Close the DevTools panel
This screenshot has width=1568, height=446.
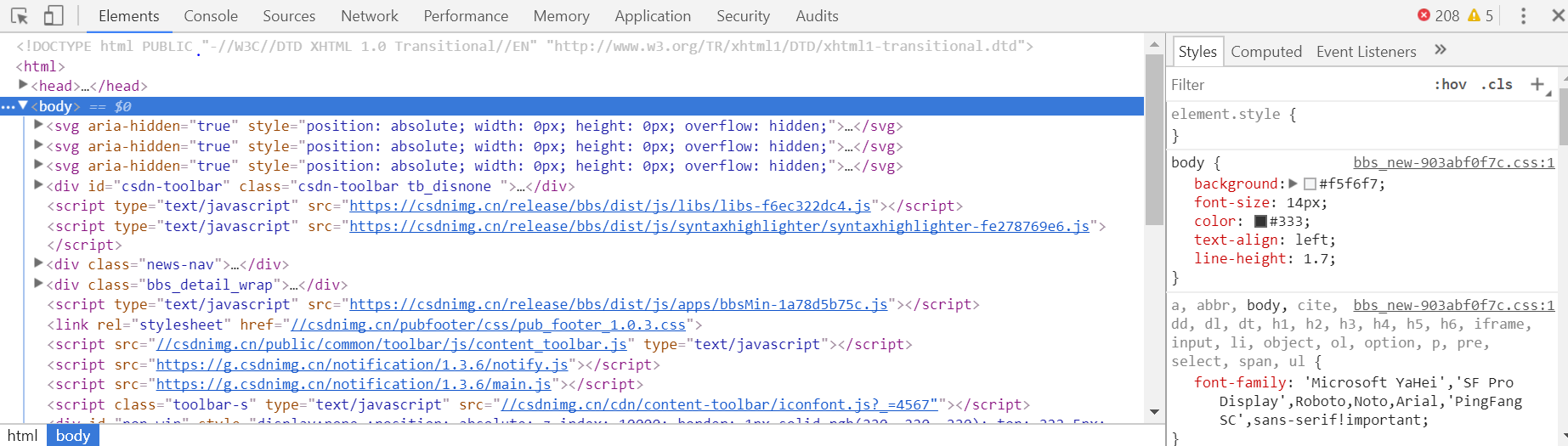point(1558,15)
